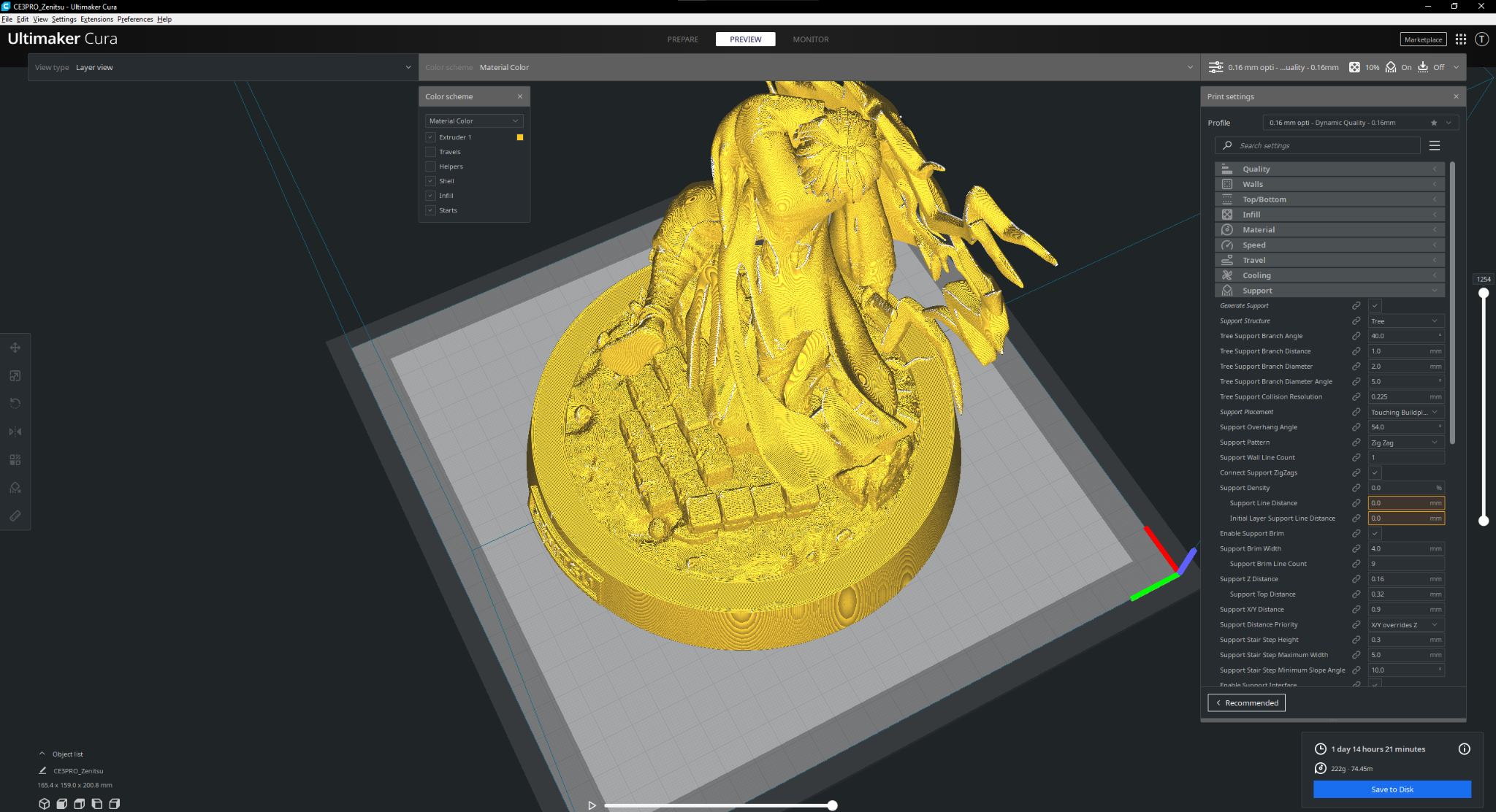
Task: Close the Print settings panel
Action: [x=1456, y=96]
